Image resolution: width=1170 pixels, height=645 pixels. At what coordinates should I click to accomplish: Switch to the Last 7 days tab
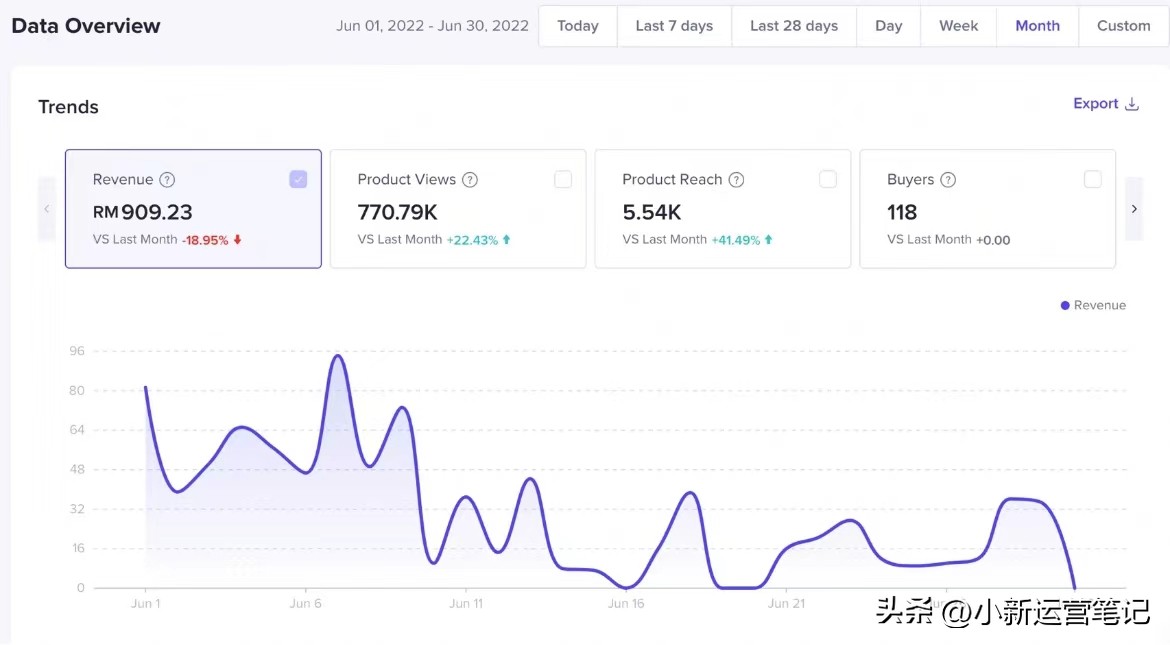(674, 26)
